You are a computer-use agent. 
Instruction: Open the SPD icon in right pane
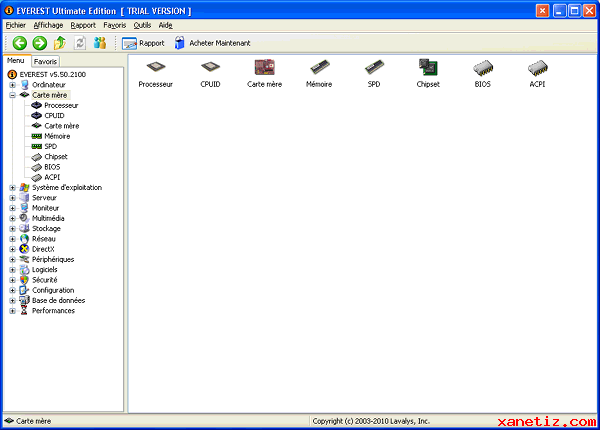tap(374, 73)
